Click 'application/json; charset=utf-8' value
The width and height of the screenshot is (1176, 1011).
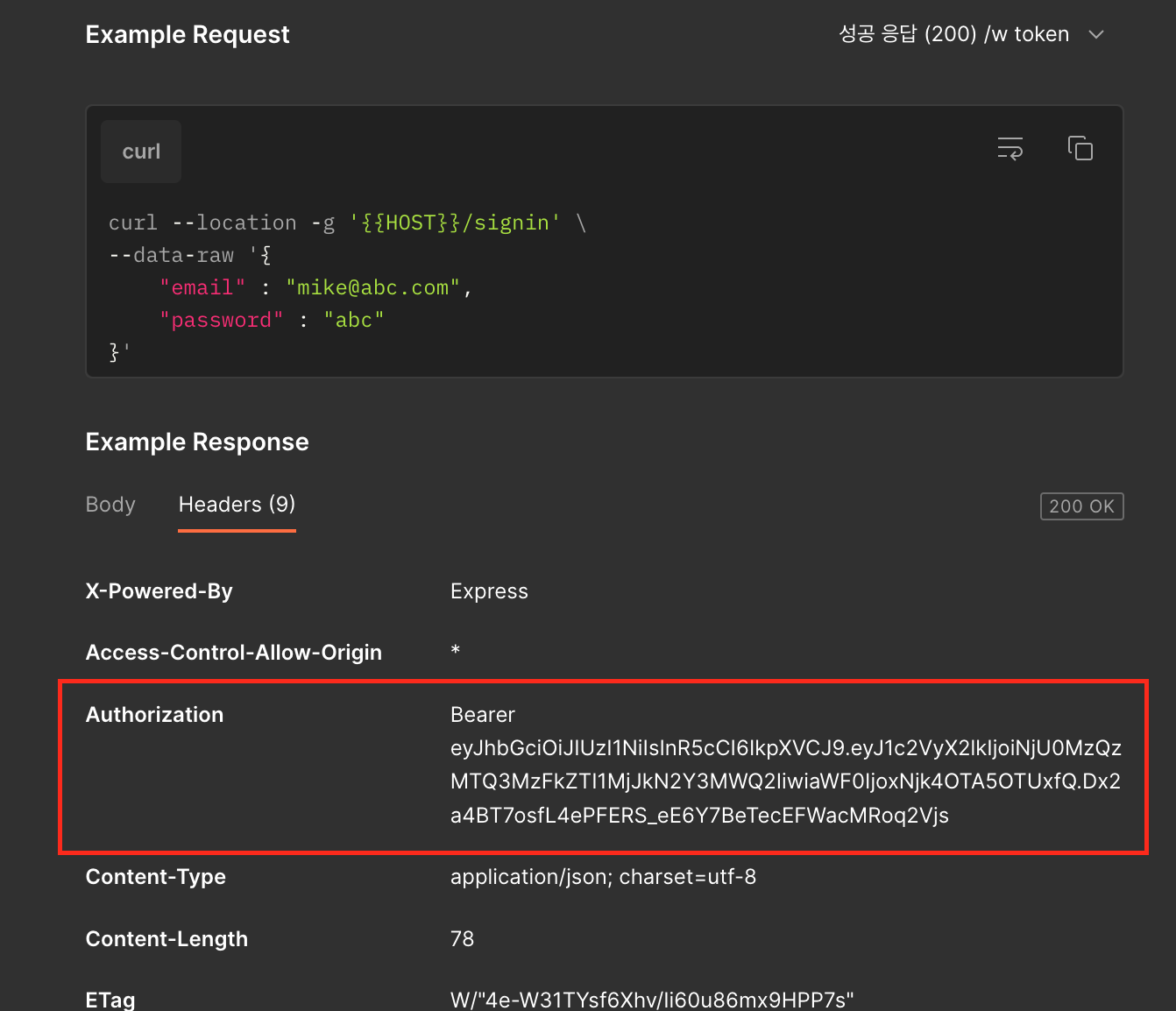point(603,877)
